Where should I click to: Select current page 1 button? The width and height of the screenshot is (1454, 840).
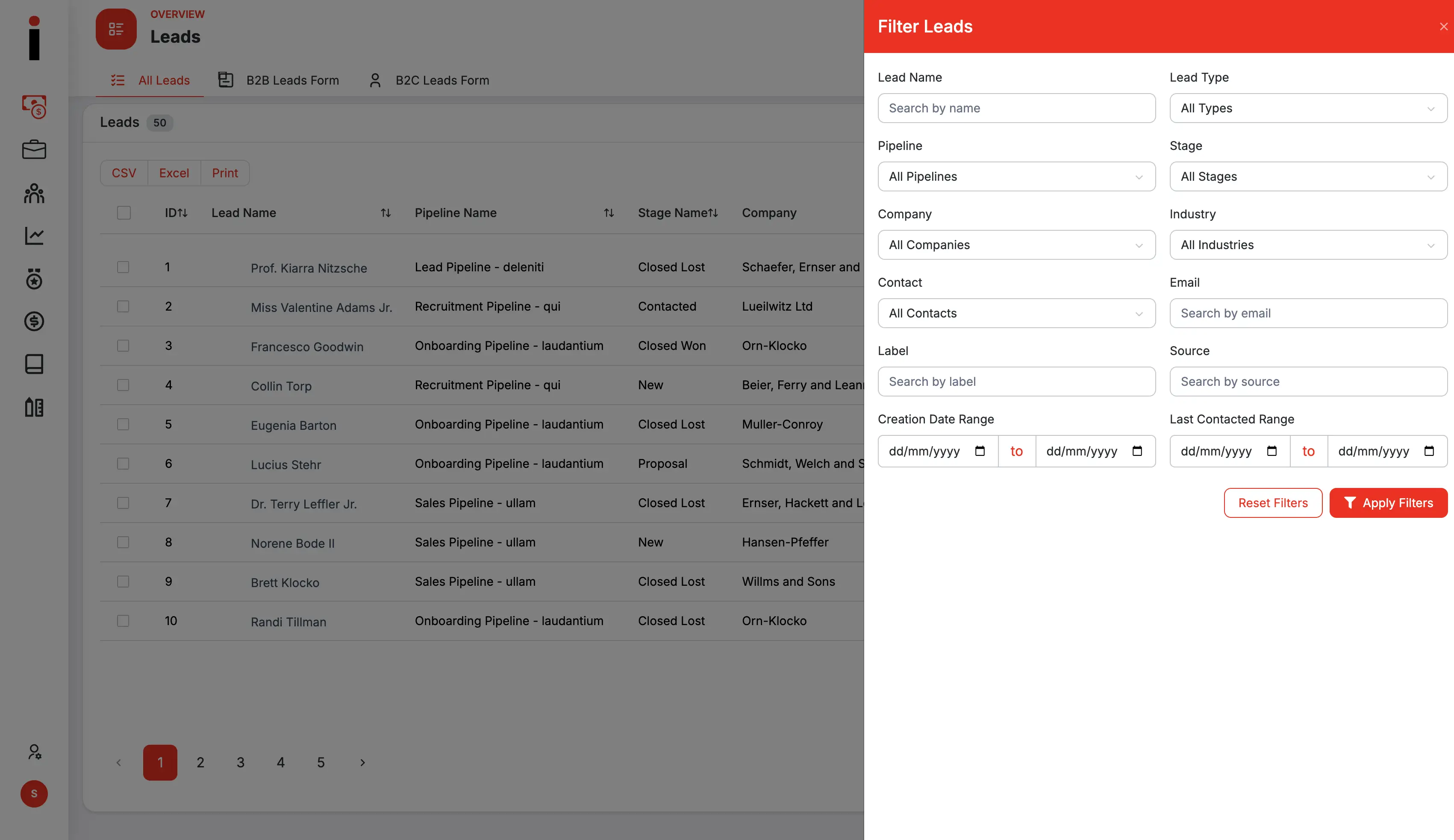coord(160,763)
